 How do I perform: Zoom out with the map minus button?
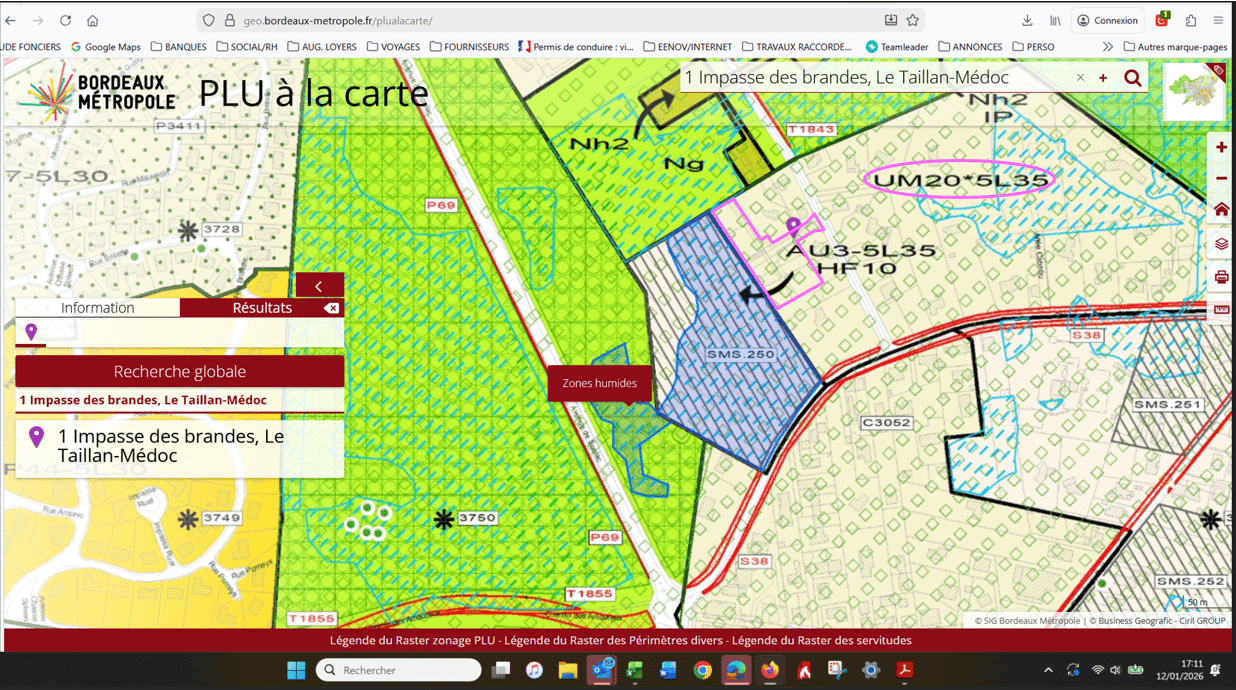[x=1221, y=179]
